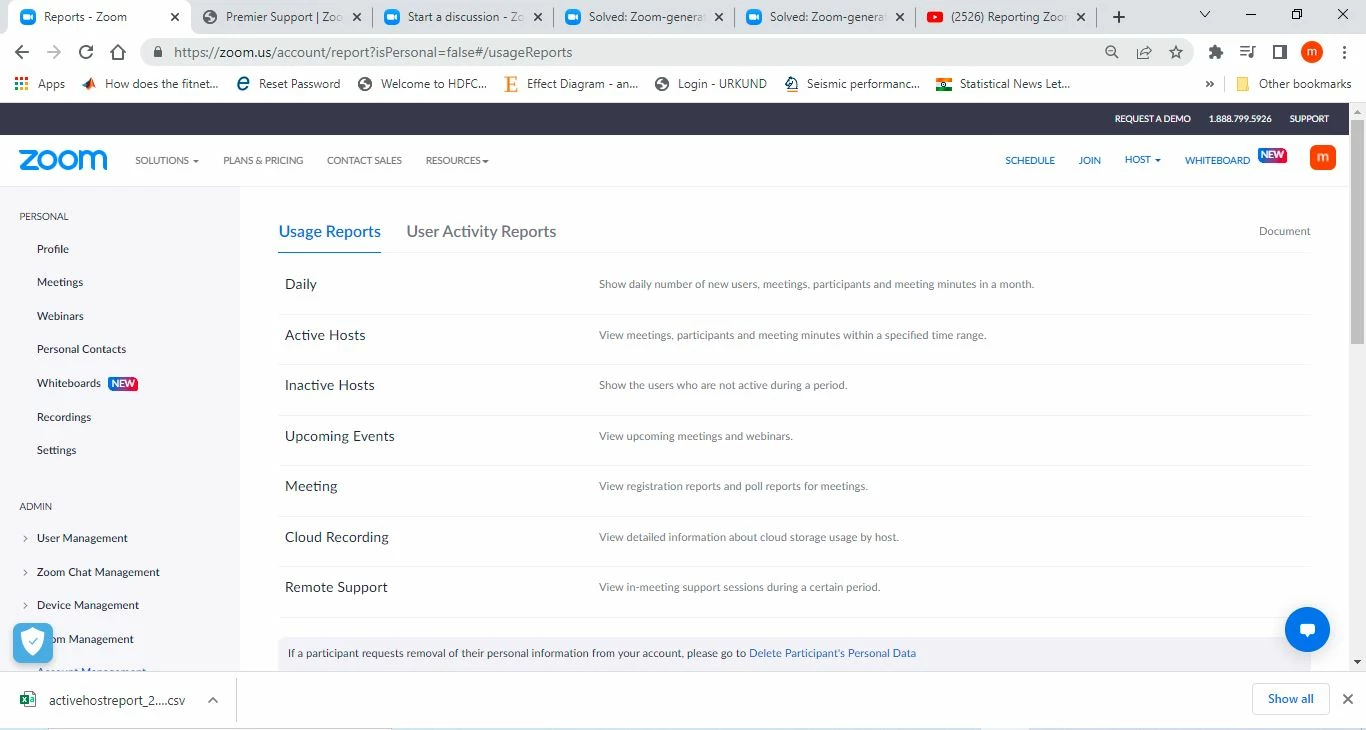Go to Profile in sidebar
The image size is (1366, 730).
[53, 249]
